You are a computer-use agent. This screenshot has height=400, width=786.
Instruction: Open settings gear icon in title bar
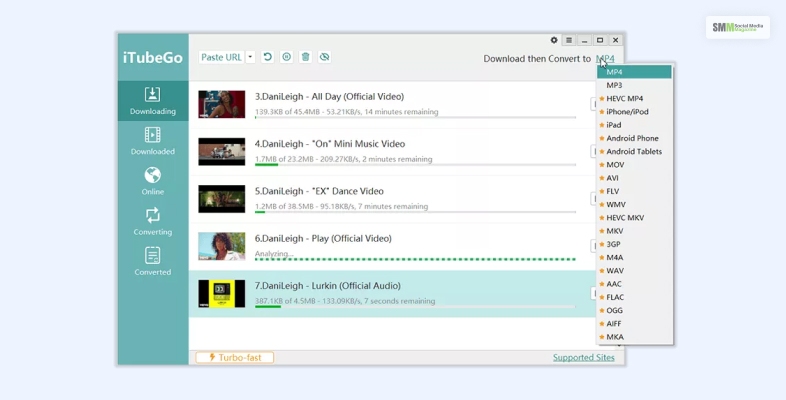click(x=554, y=40)
